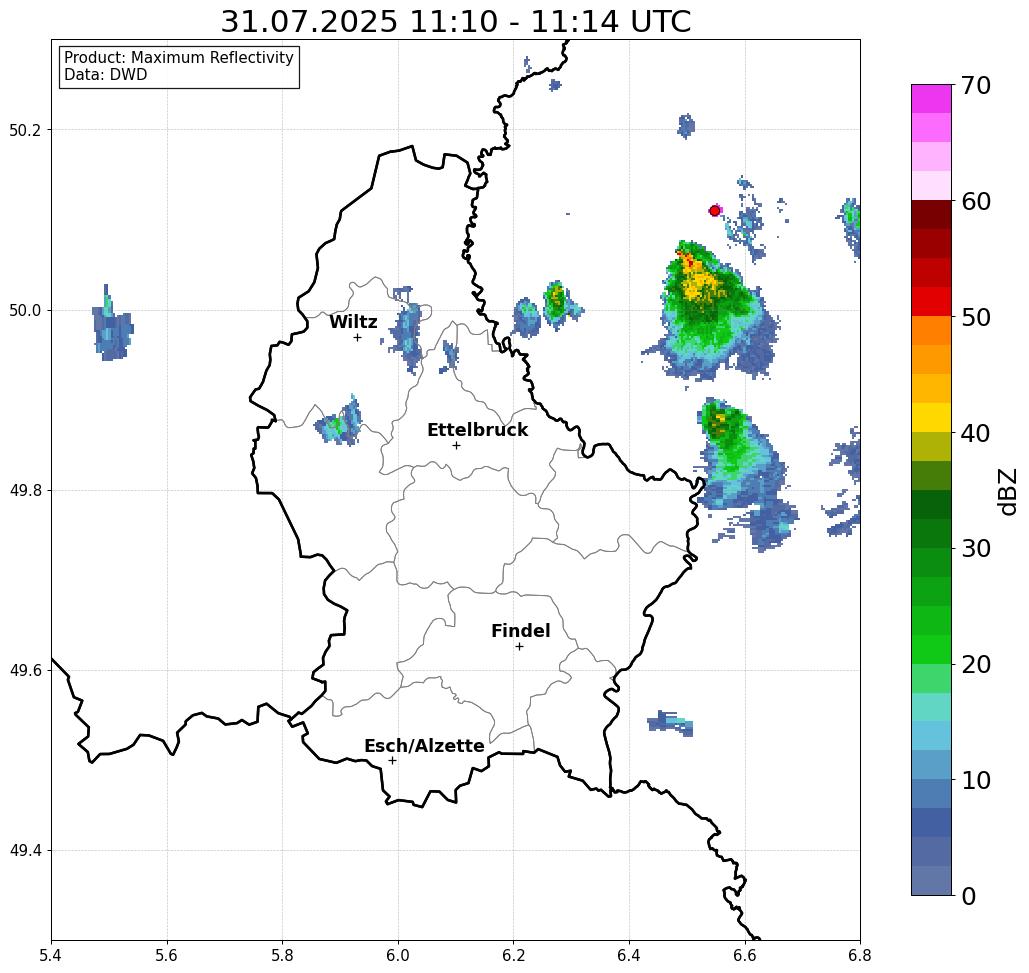Click the colorbar label '50'
Screen dimensions: 1029x973
tap(975, 317)
